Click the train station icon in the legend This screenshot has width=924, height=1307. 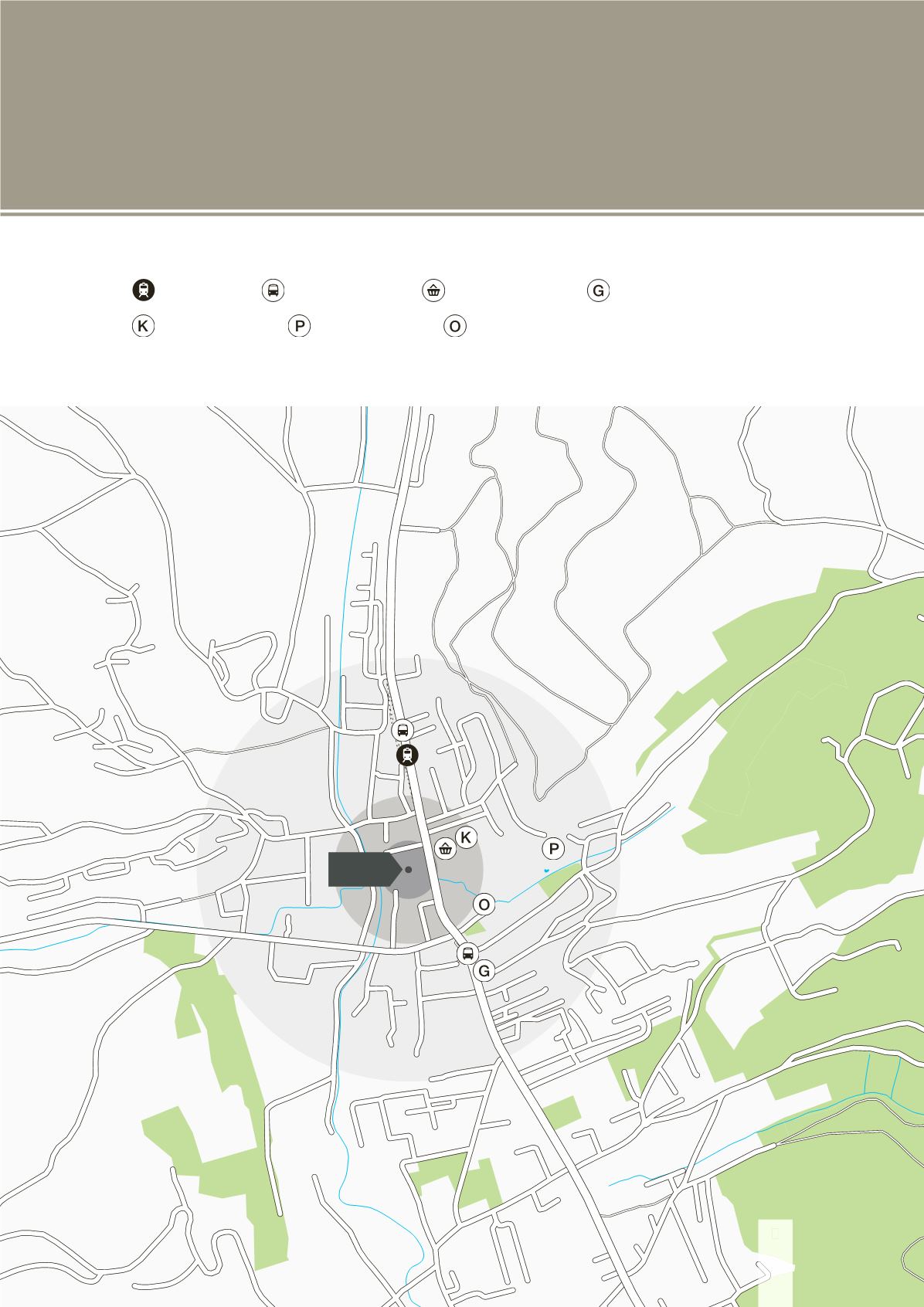[143, 290]
